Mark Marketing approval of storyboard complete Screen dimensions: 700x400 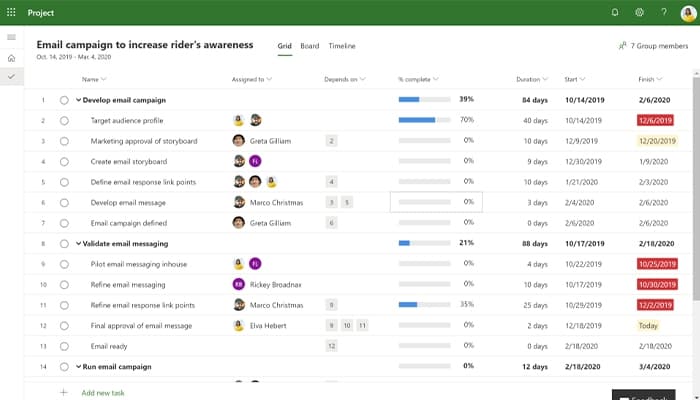click(64, 141)
